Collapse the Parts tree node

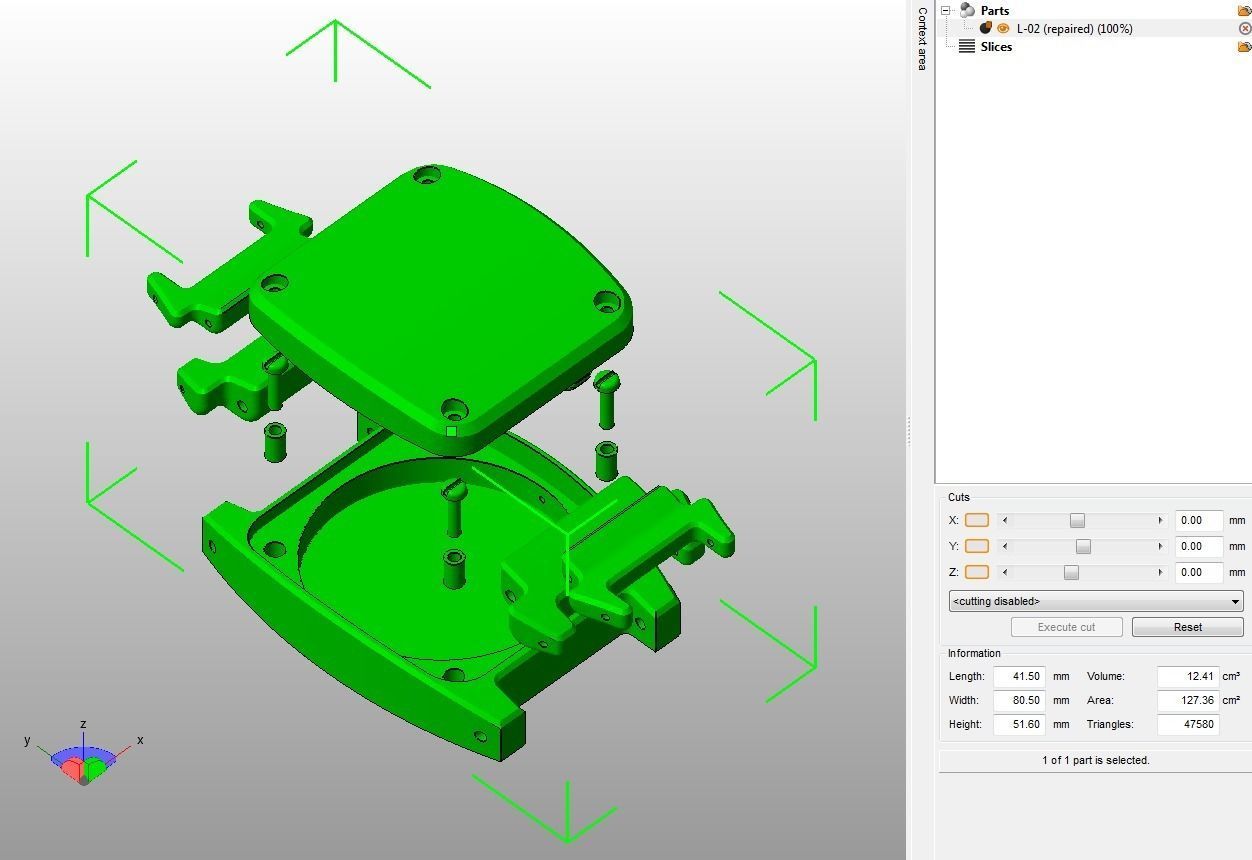(x=946, y=10)
